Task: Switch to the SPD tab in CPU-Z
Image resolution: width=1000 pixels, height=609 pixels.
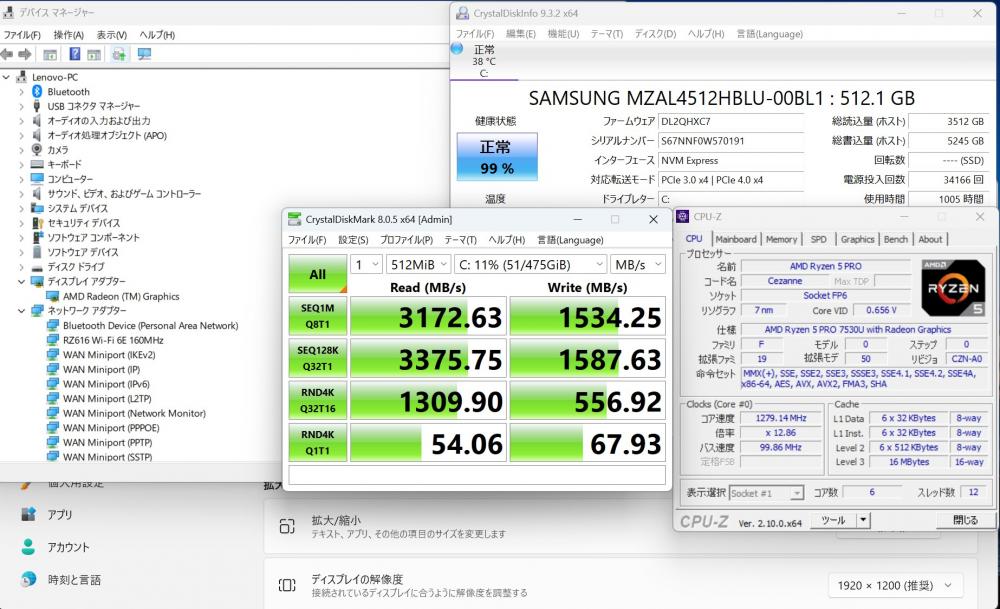Action: point(818,239)
